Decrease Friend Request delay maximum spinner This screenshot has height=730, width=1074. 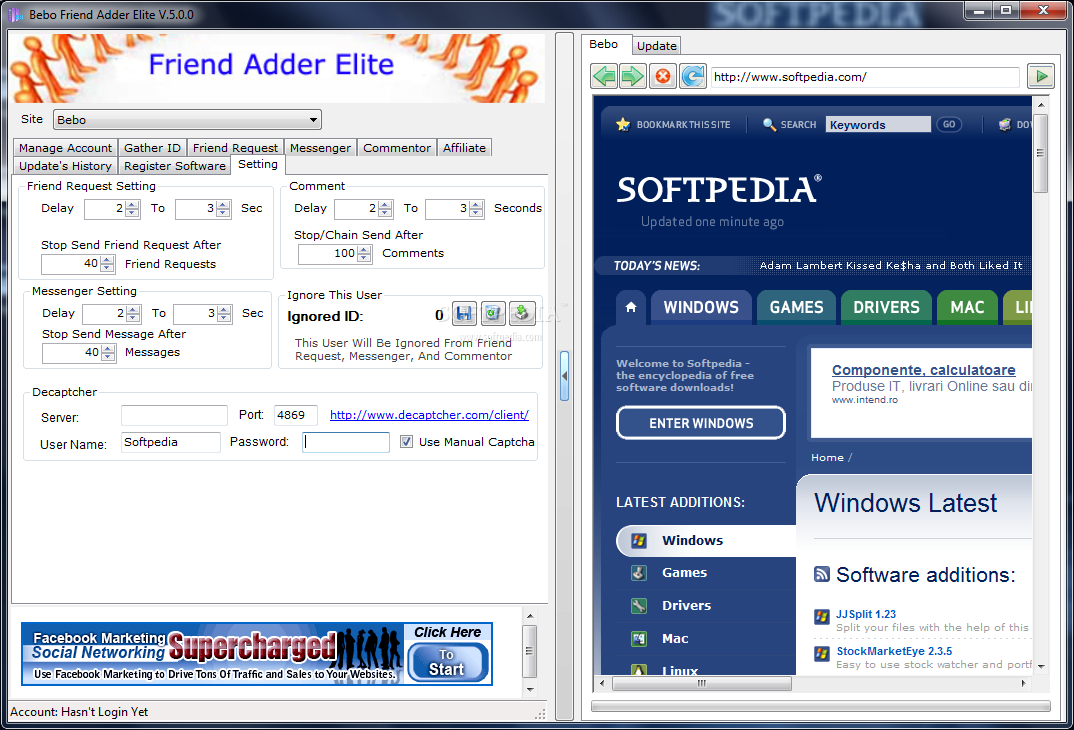223,213
